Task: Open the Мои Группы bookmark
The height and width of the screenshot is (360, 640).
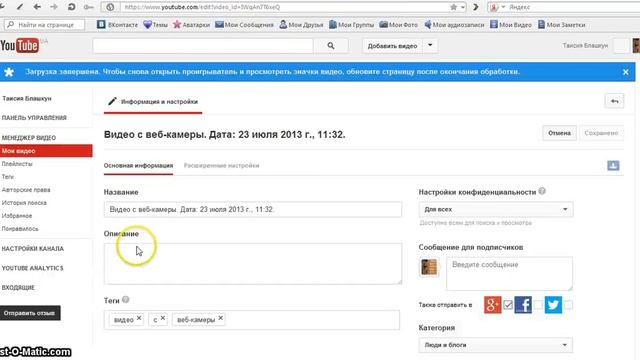Action: tap(351, 24)
